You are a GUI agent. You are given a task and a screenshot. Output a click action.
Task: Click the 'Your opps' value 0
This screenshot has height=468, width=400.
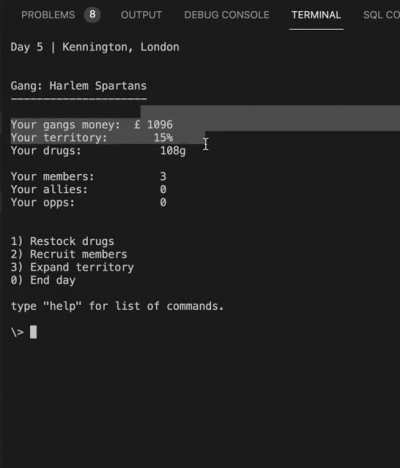pos(163,202)
